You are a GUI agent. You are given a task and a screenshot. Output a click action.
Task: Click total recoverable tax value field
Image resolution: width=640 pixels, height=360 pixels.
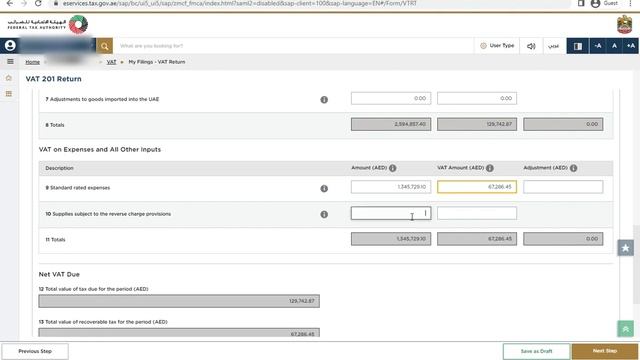[x=179, y=333]
